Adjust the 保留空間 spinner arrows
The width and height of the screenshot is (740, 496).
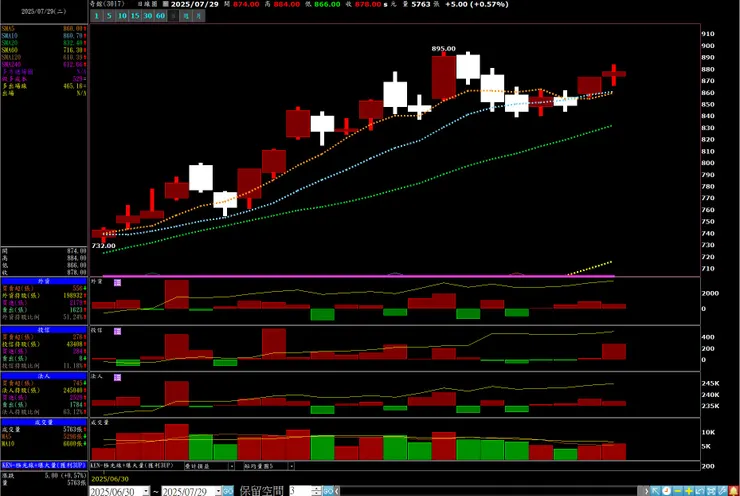coord(317,491)
